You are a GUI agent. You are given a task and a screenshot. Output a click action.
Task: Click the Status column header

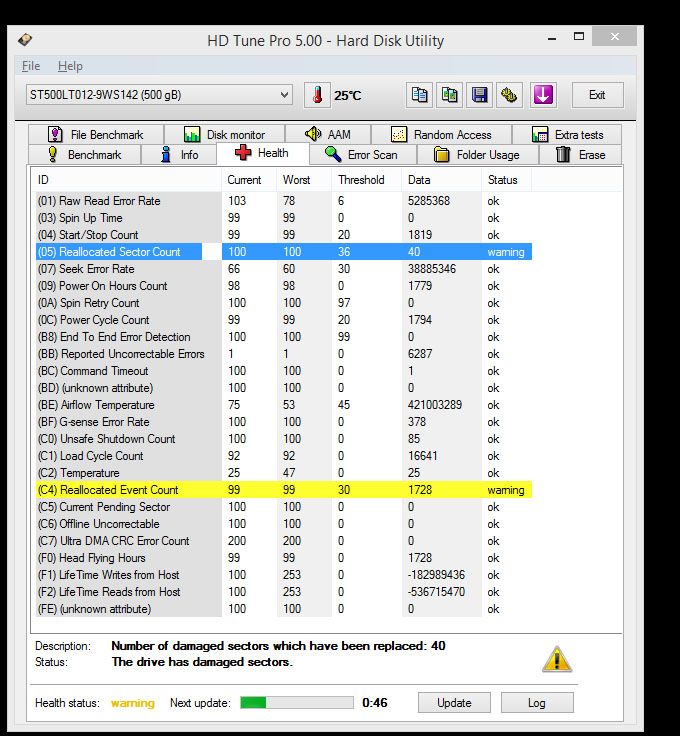tap(506, 180)
